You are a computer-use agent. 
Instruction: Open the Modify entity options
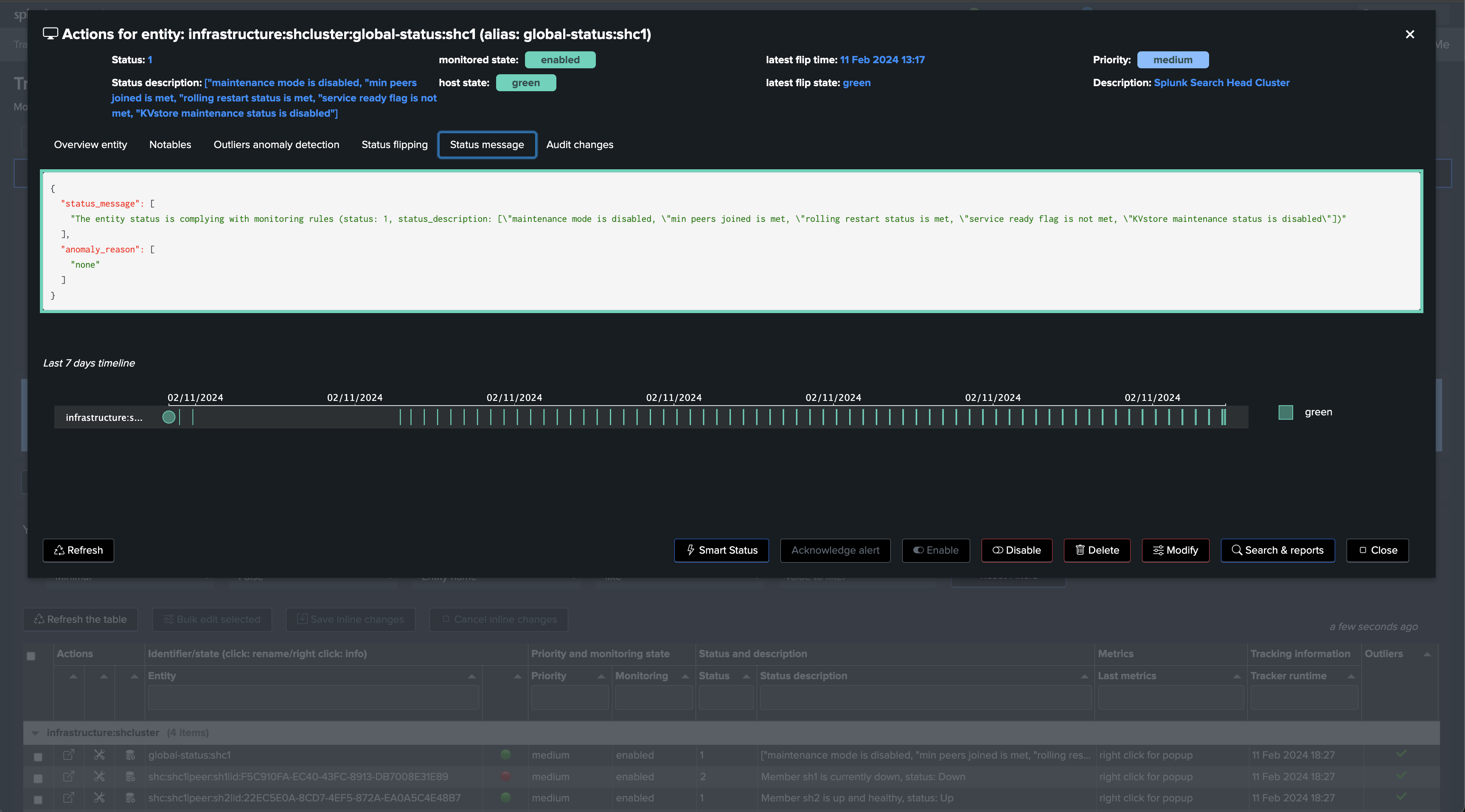click(1175, 550)
